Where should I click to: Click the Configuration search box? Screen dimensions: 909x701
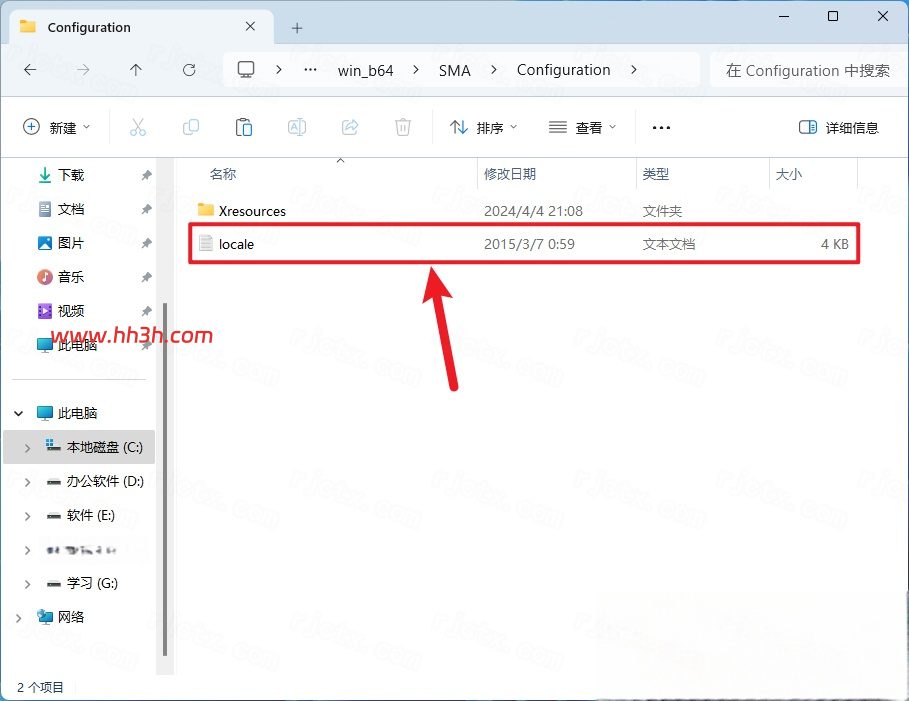tap(808, 71)
